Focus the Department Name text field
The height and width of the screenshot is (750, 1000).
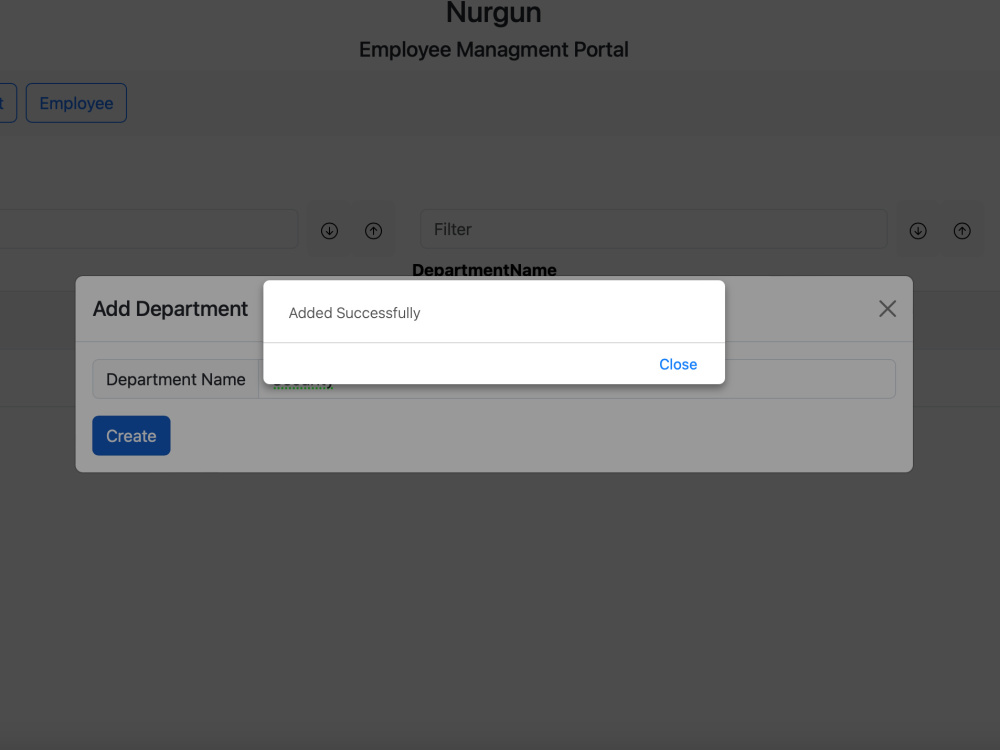point(577,379)
